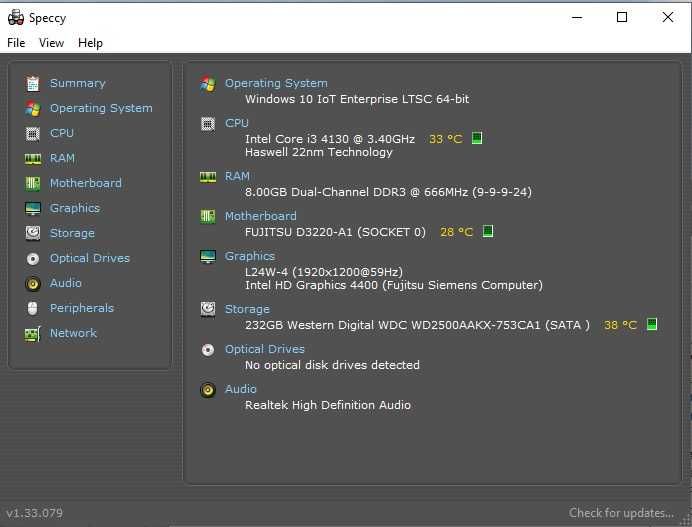The image size is (692, 527).
Task: Click the storage temperature value 38 °C
Action: (621, 325)
